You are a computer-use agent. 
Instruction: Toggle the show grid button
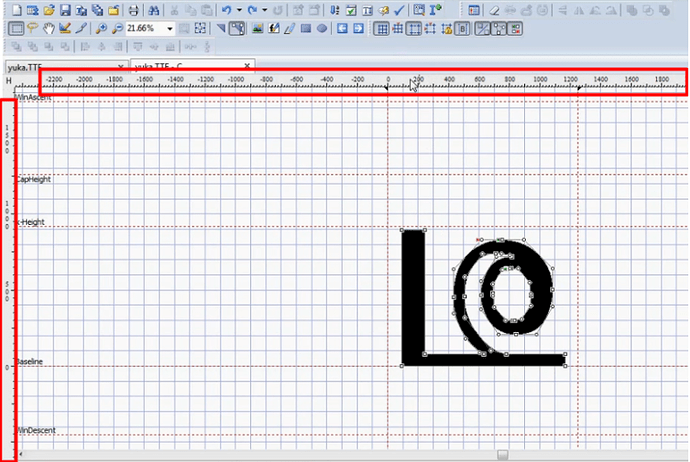tap(381, 28)
